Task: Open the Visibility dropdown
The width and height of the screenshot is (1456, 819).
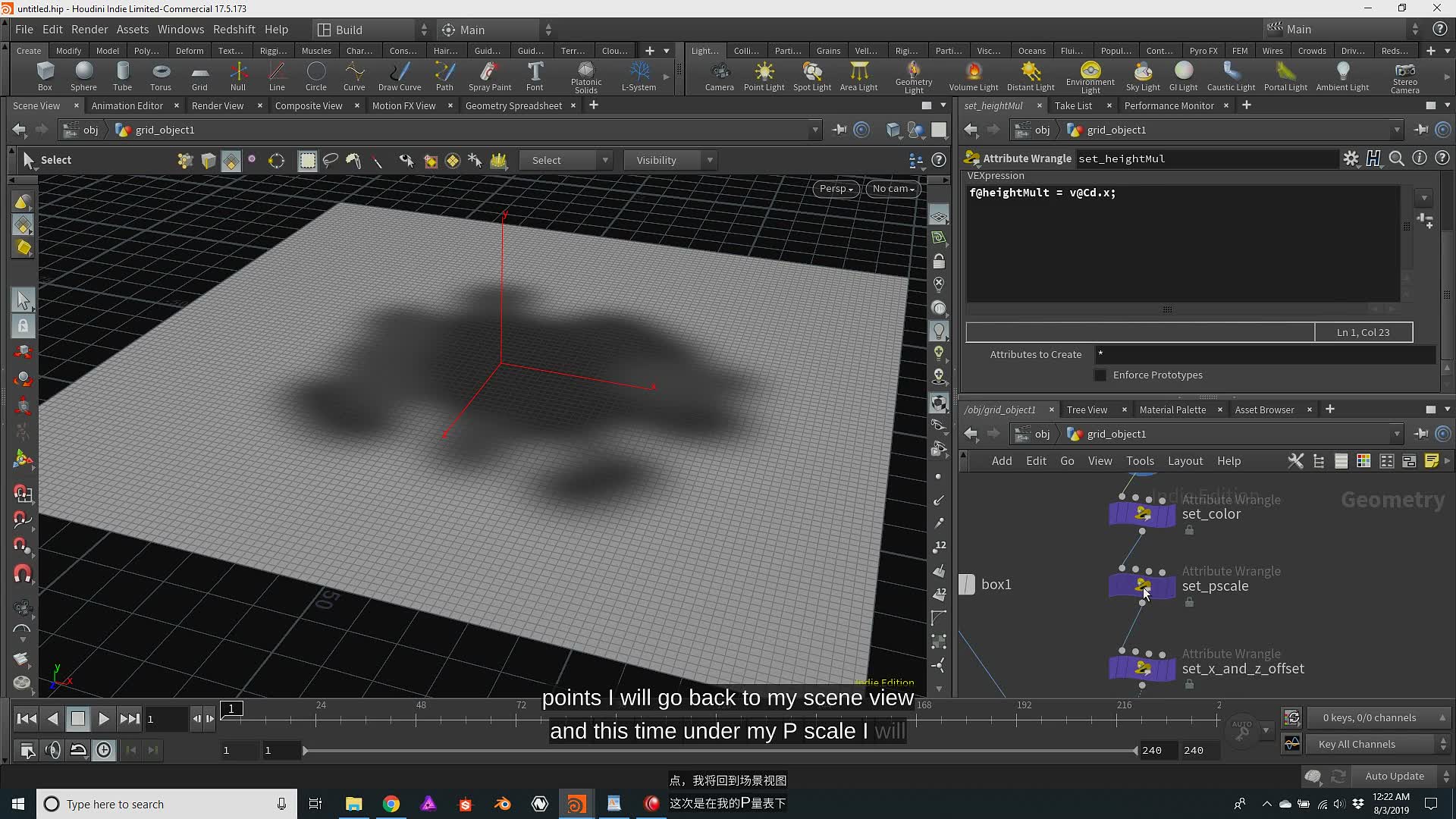Action: (670, 160)
